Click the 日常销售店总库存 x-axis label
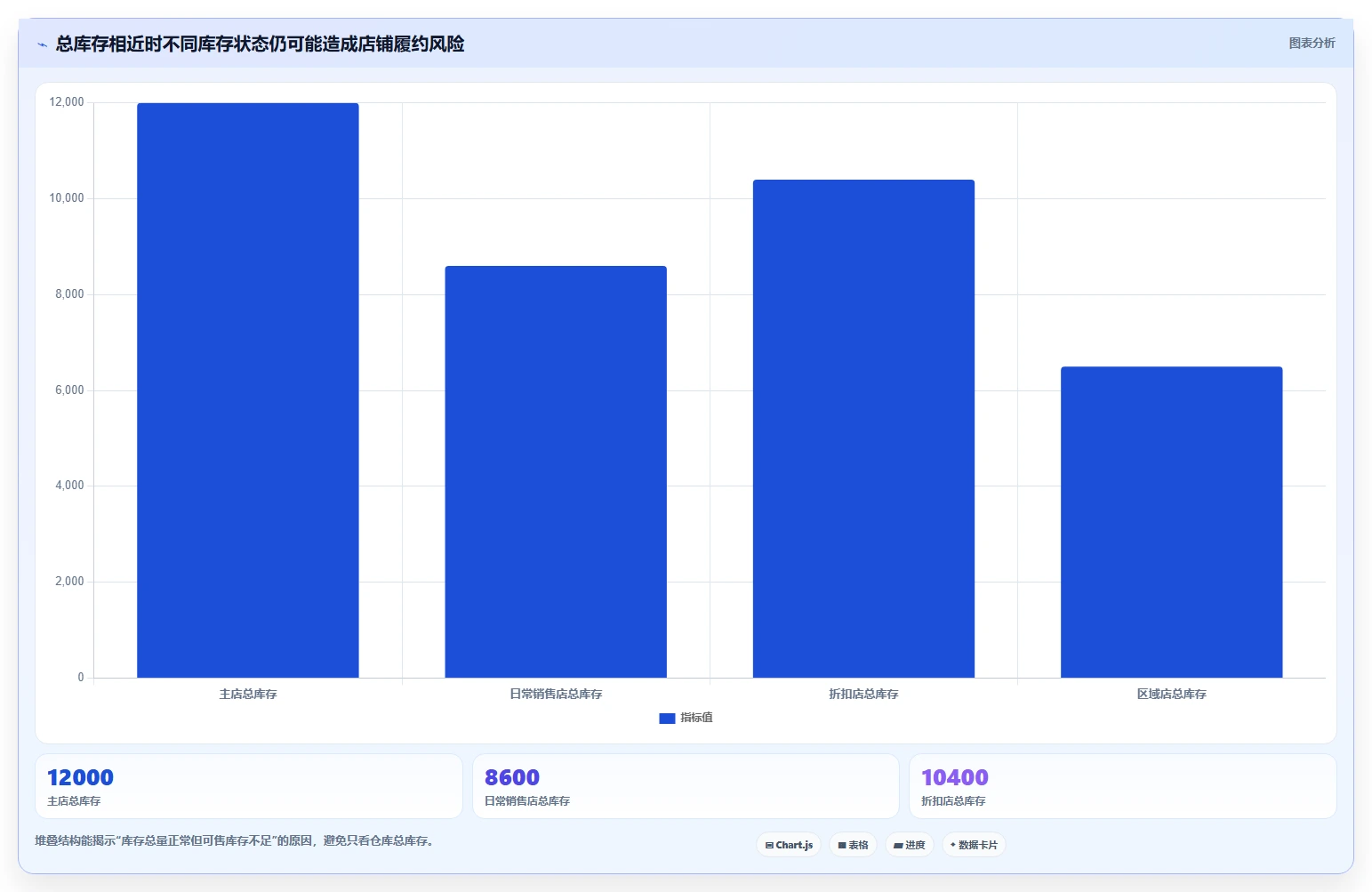The height and width of the screenshot is (892, 1372). (x=556, y=694)
